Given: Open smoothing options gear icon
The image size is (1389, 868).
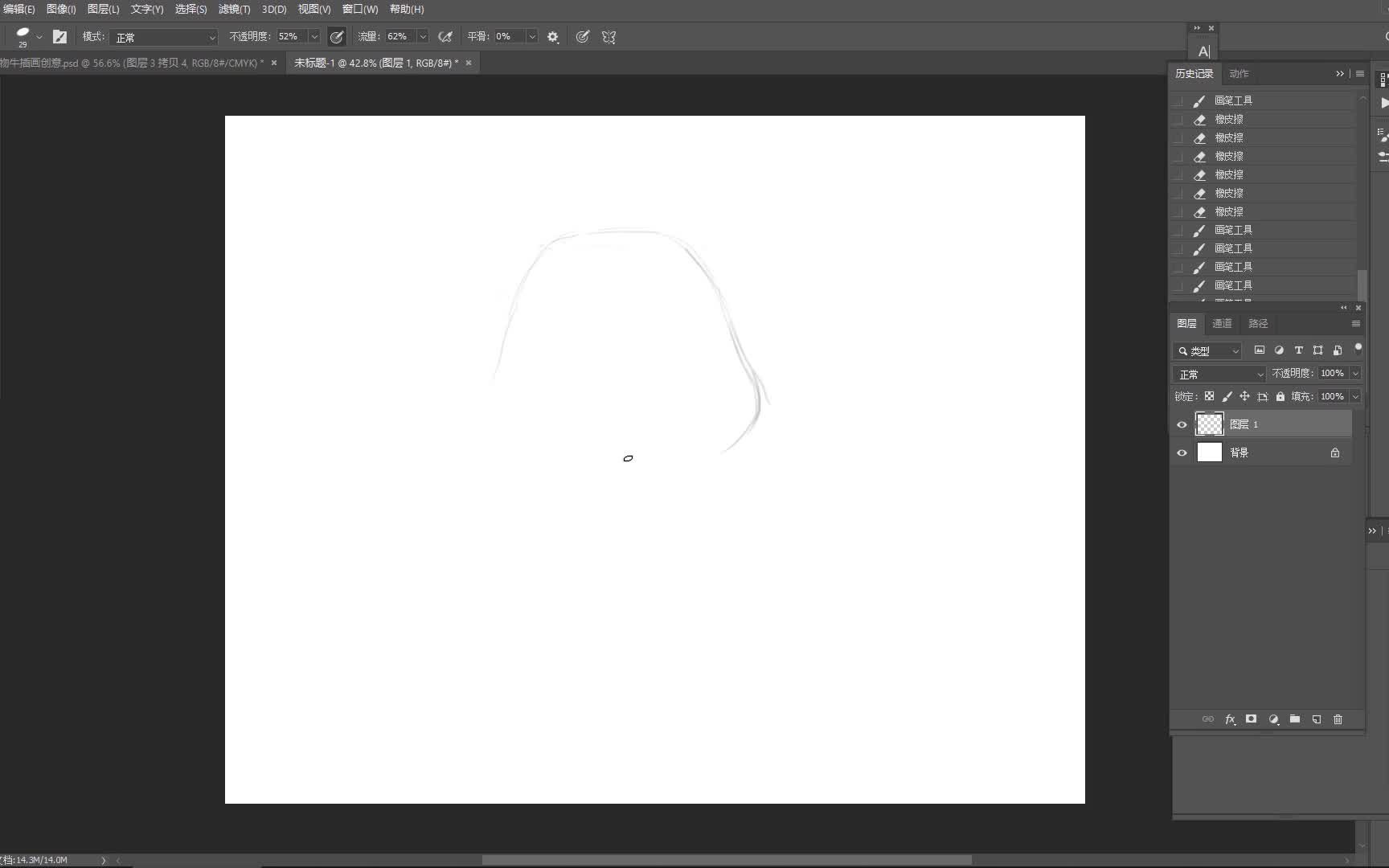Looking at the screenshot, I should [x=553, y=37].
